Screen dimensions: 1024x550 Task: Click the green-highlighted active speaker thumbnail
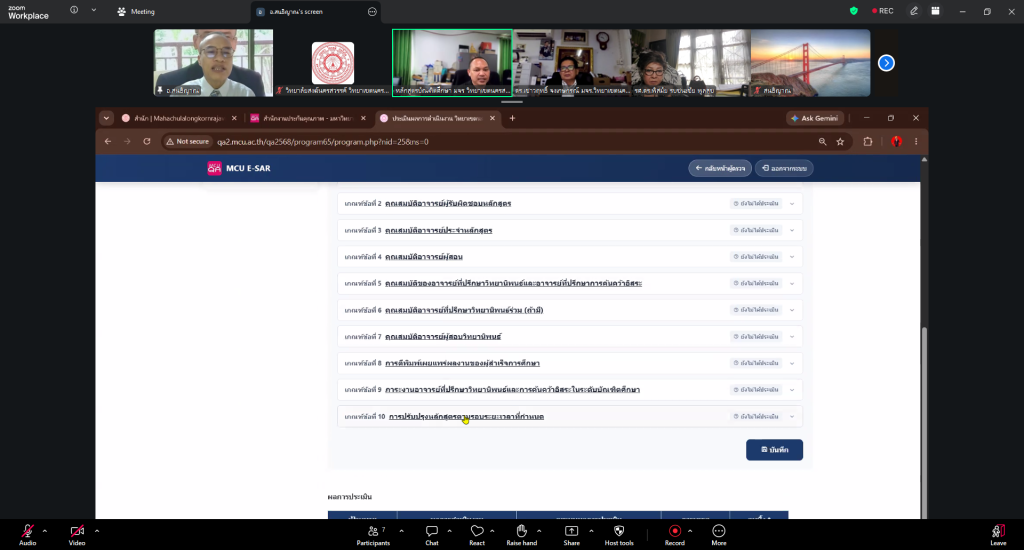tap(452, 63)
